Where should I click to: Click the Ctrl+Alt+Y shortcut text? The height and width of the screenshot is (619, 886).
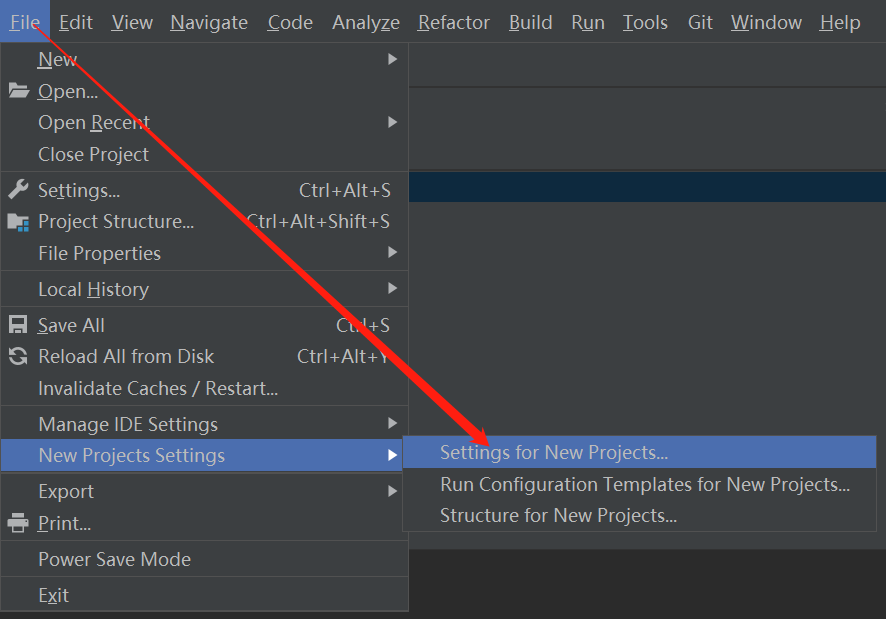point(344,357)
